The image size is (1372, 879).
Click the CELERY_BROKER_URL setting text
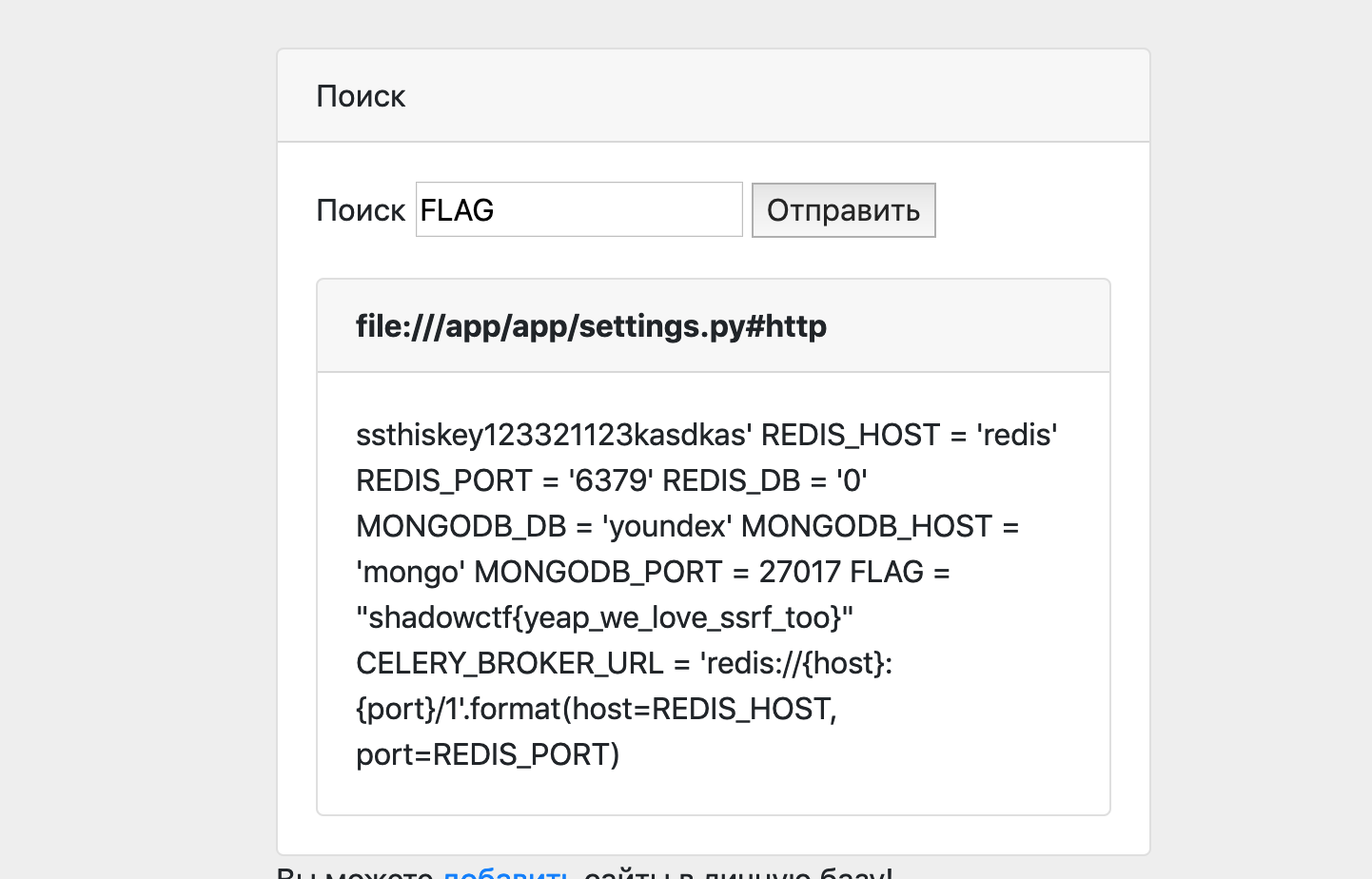(x=509, y=663)
